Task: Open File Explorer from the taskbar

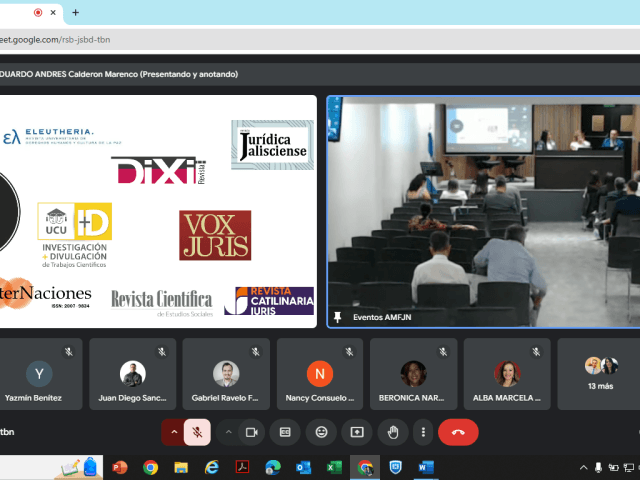Action: click(181, 467)
